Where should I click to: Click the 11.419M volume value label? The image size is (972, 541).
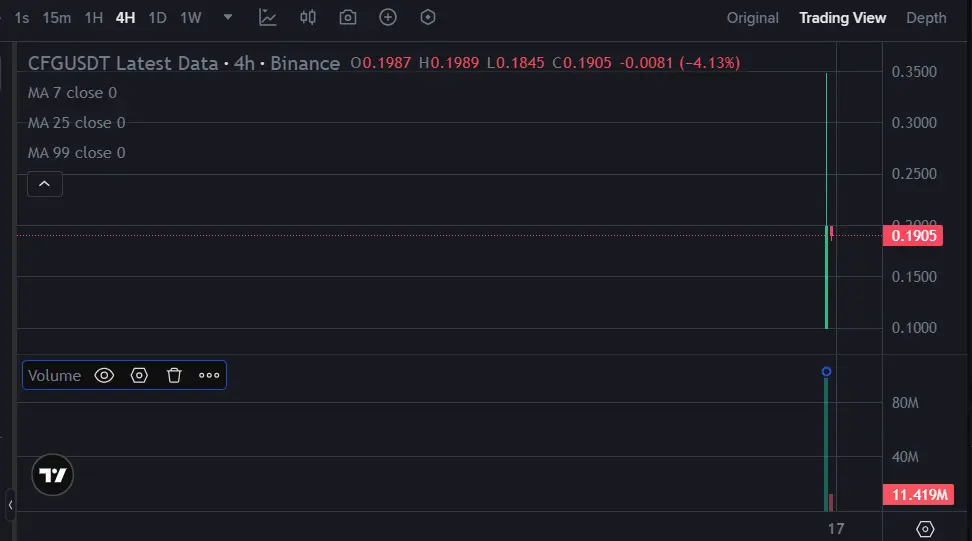point(919,495)
